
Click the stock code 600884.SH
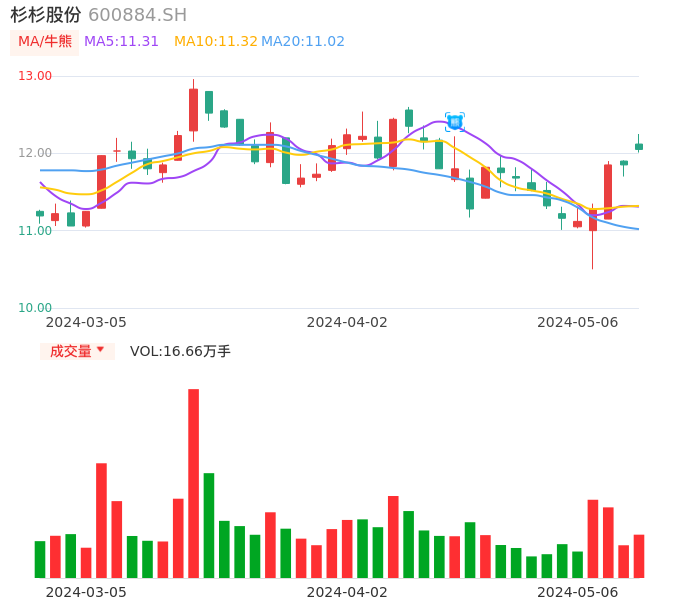point(137,15)
